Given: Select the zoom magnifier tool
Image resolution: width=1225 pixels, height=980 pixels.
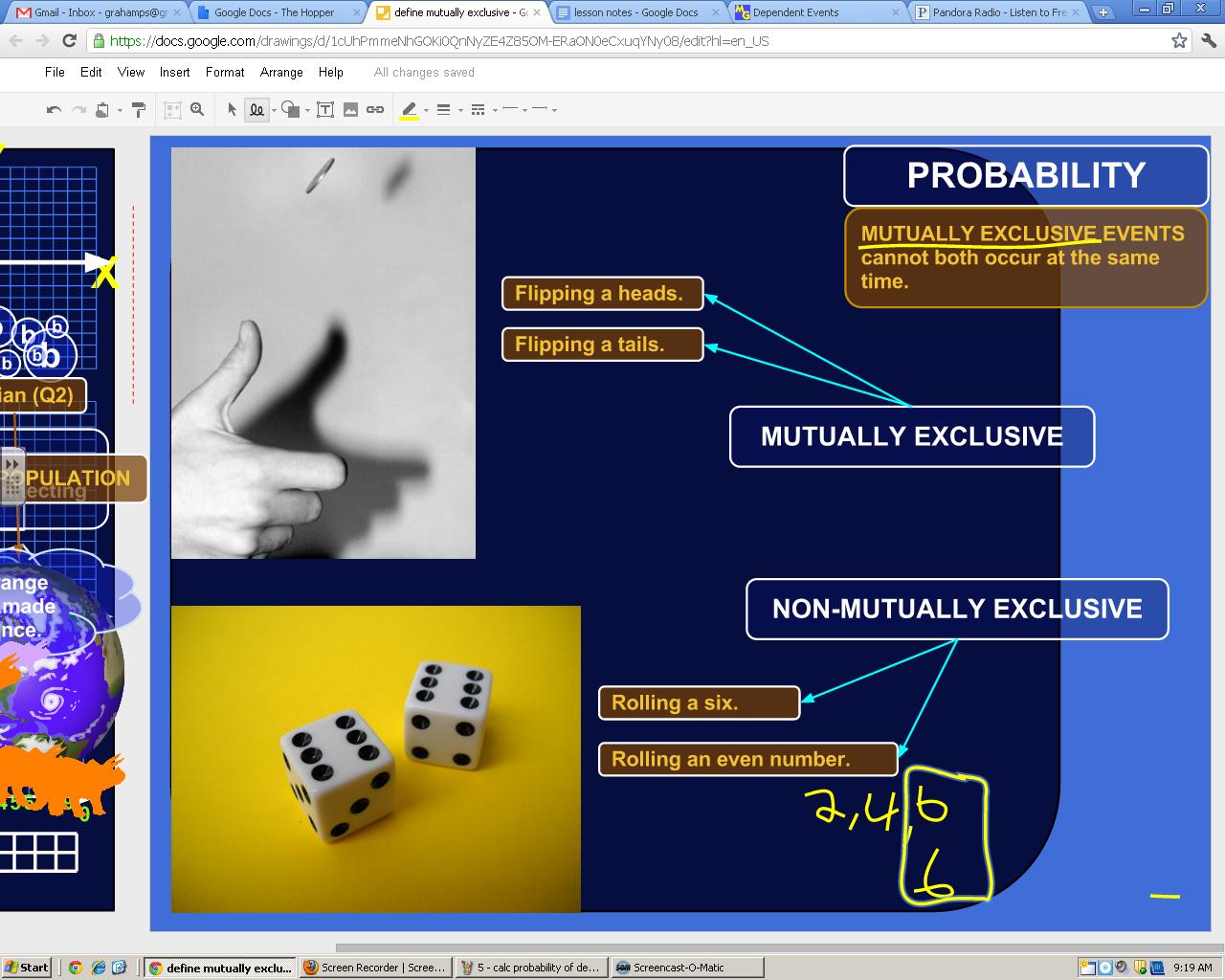Looking at the screenshot, I should (197, 110).
